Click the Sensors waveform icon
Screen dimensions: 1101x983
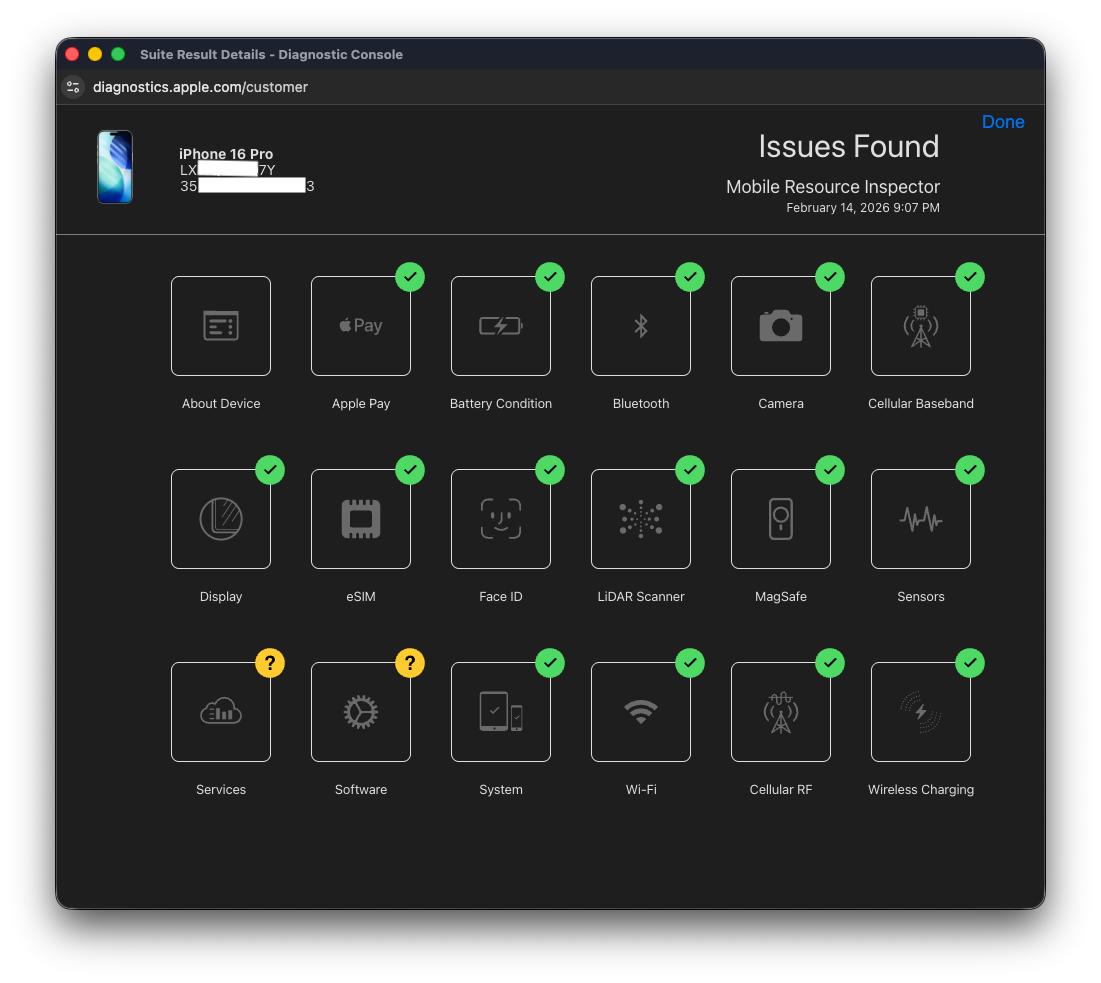[x=921, y=519]
